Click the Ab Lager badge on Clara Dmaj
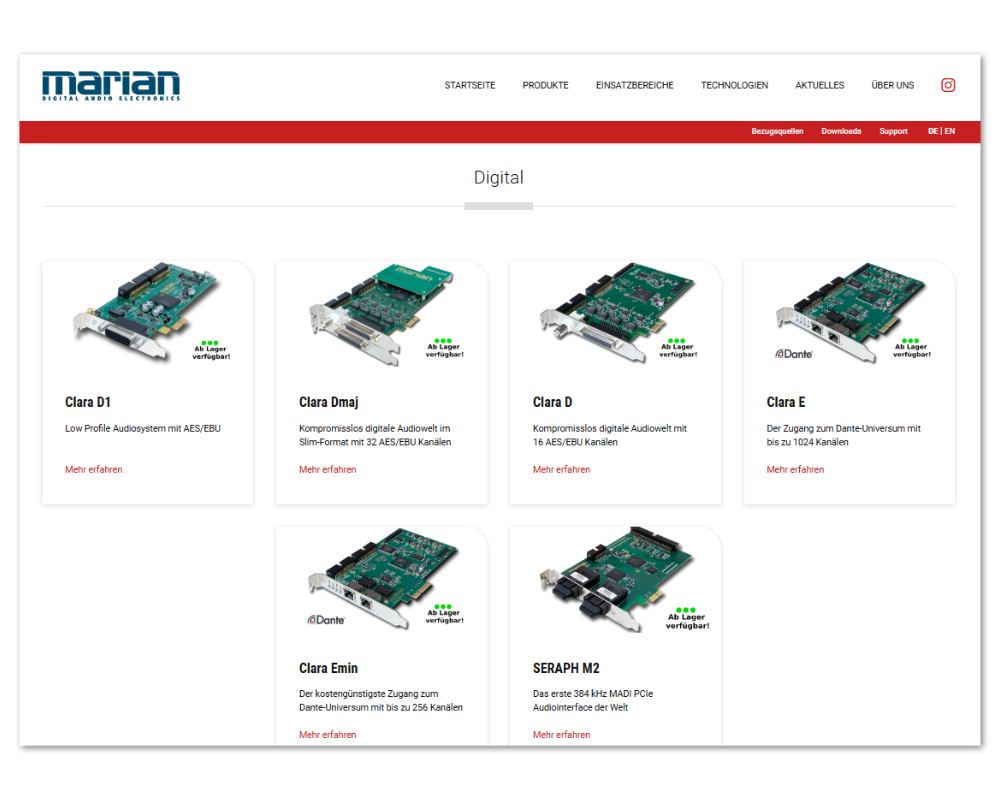 point(445,348)
